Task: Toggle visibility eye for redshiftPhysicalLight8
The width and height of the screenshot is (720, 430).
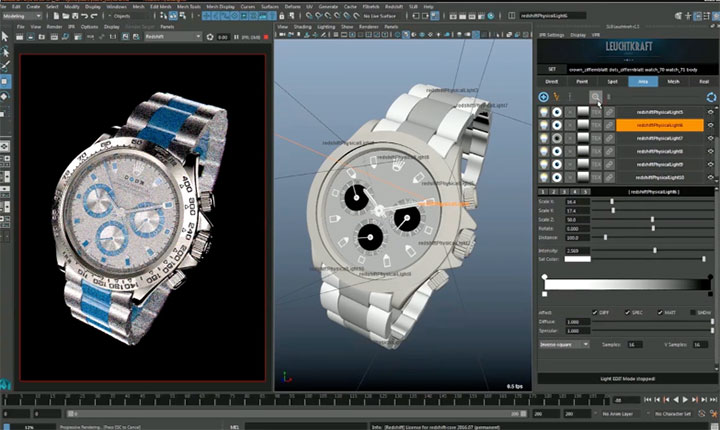Action: pyautogui.click(x=711, y=151)
